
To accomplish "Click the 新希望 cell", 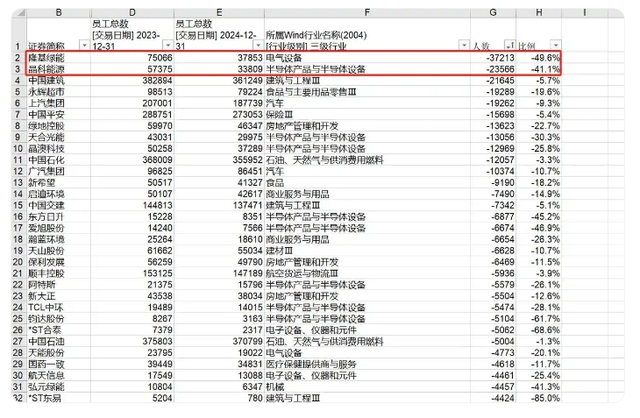I will click(x=59, y=182).
